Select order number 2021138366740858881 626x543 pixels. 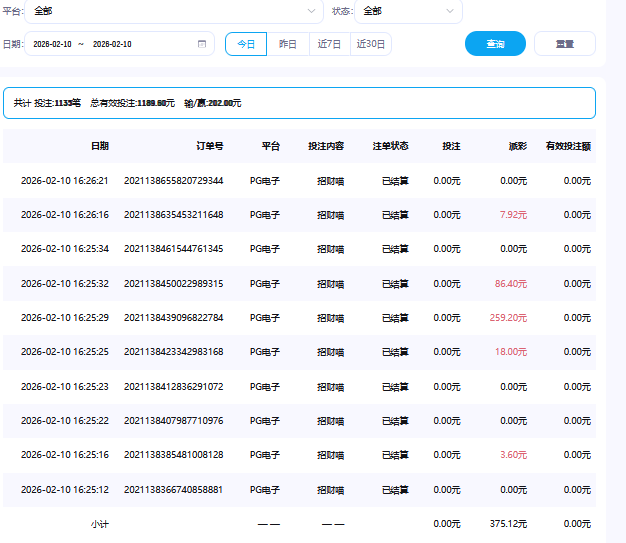[x=173, y=490]
